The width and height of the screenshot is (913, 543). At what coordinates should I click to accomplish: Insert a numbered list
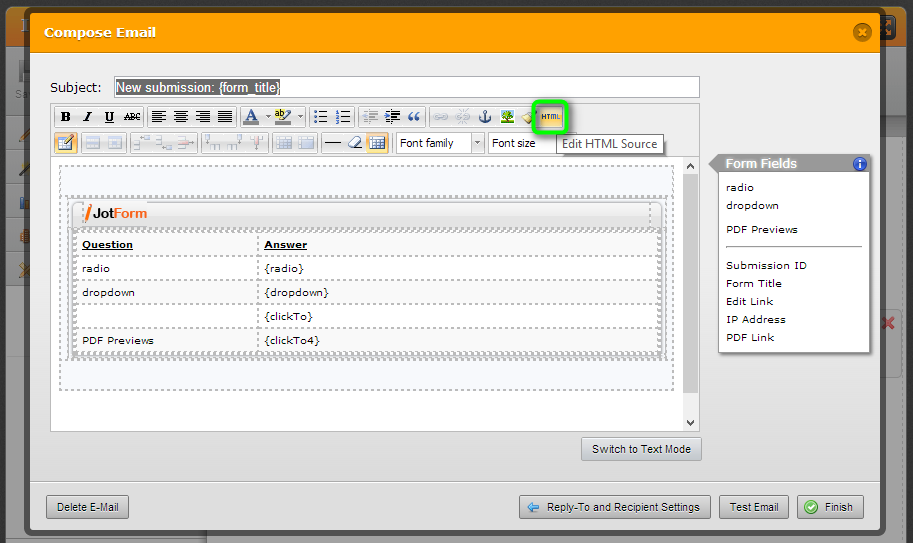coord(343,117)
